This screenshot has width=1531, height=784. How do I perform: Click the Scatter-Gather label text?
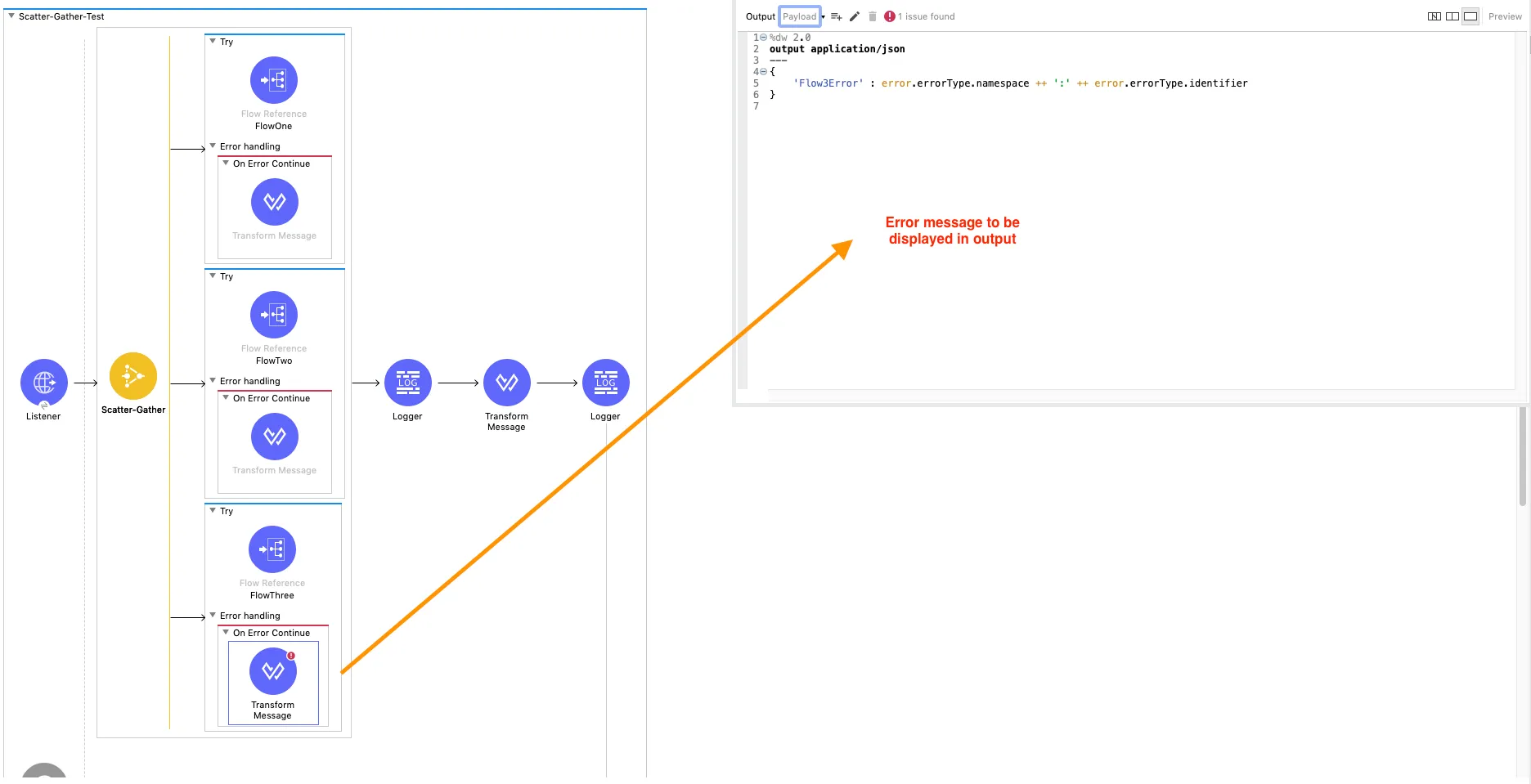tap(133, 410)
